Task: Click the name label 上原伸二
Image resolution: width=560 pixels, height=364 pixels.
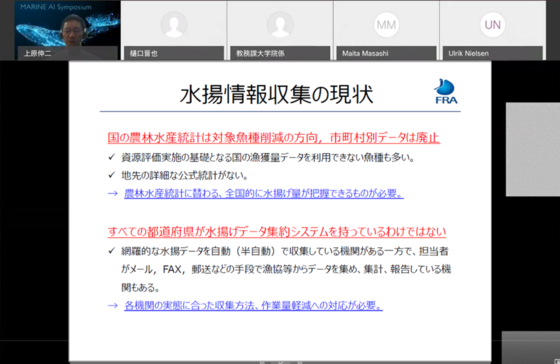Action: [38, 54]
